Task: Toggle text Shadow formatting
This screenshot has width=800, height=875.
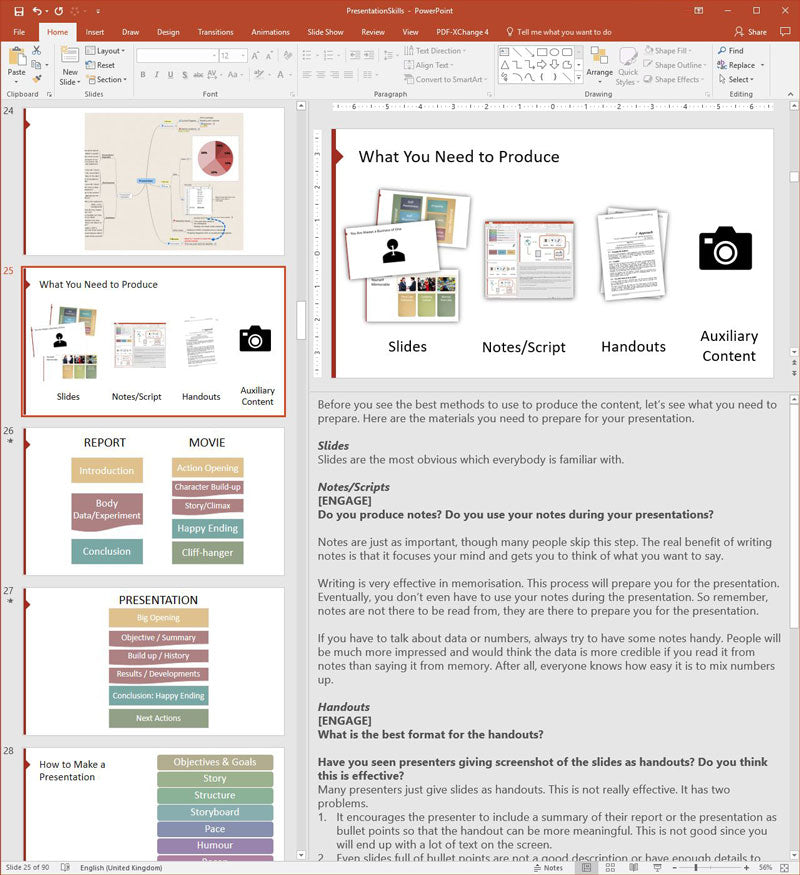Action: (x=184, y=74)
